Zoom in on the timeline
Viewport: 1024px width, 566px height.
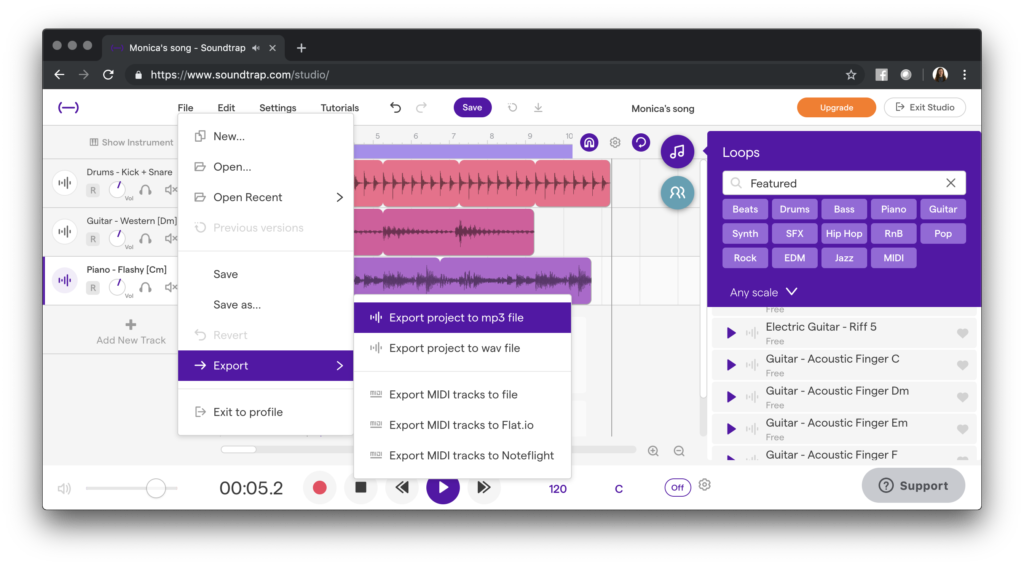[653, 451]
